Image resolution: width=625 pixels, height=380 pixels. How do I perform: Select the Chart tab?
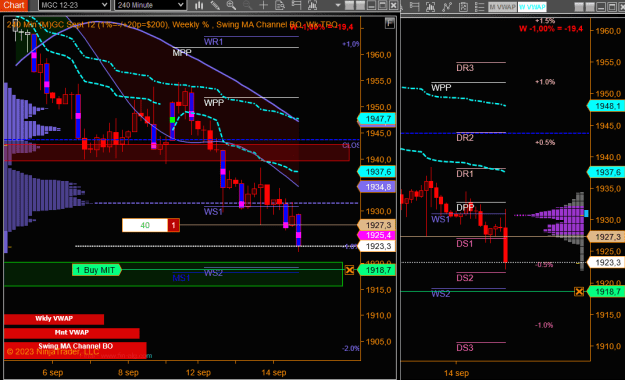click(x=14, y=5)
